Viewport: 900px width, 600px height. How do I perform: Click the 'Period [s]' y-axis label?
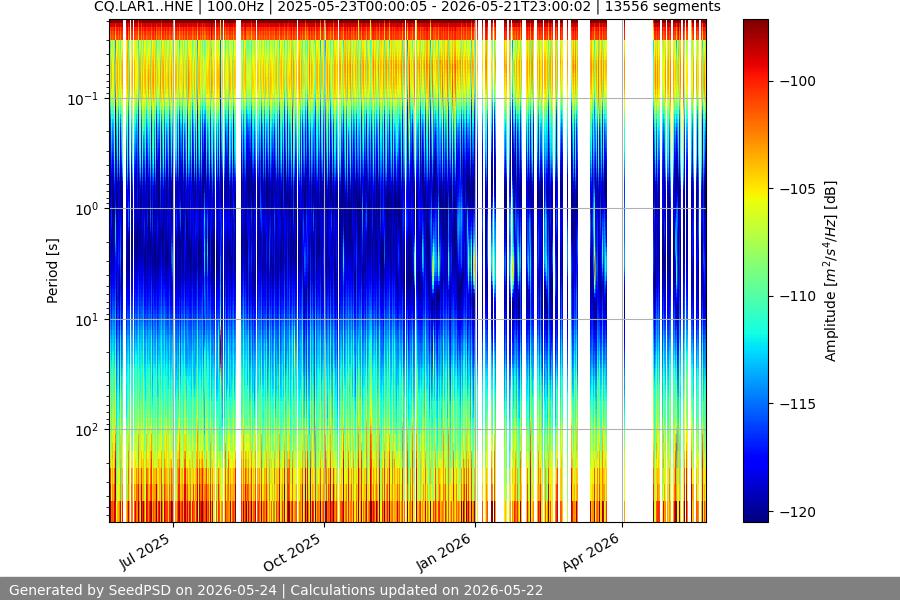click(x=52, y=271)
